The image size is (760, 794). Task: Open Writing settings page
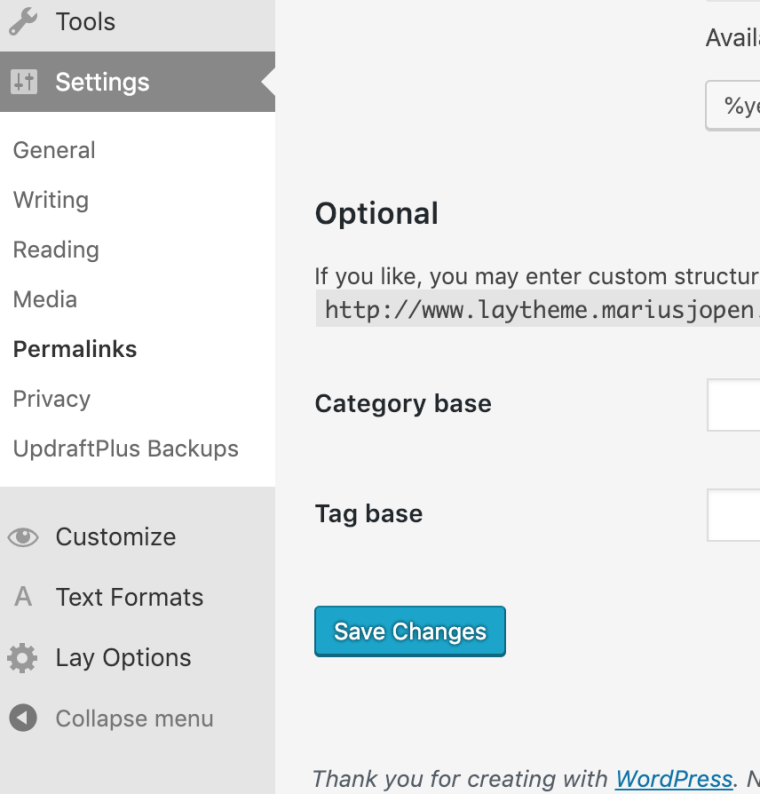pos(51,200)
